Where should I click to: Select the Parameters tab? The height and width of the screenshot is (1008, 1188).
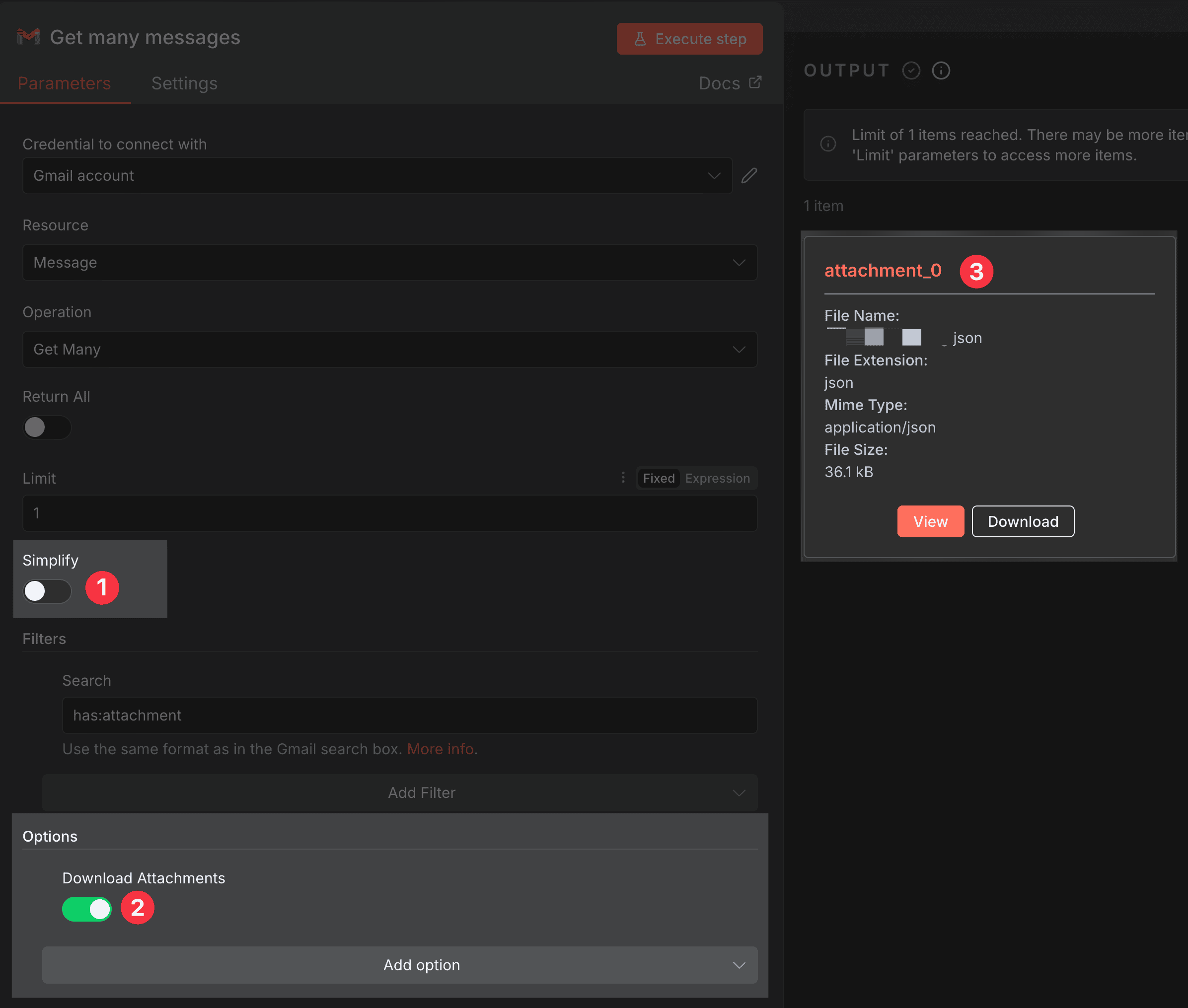click(x=64, y=83)
